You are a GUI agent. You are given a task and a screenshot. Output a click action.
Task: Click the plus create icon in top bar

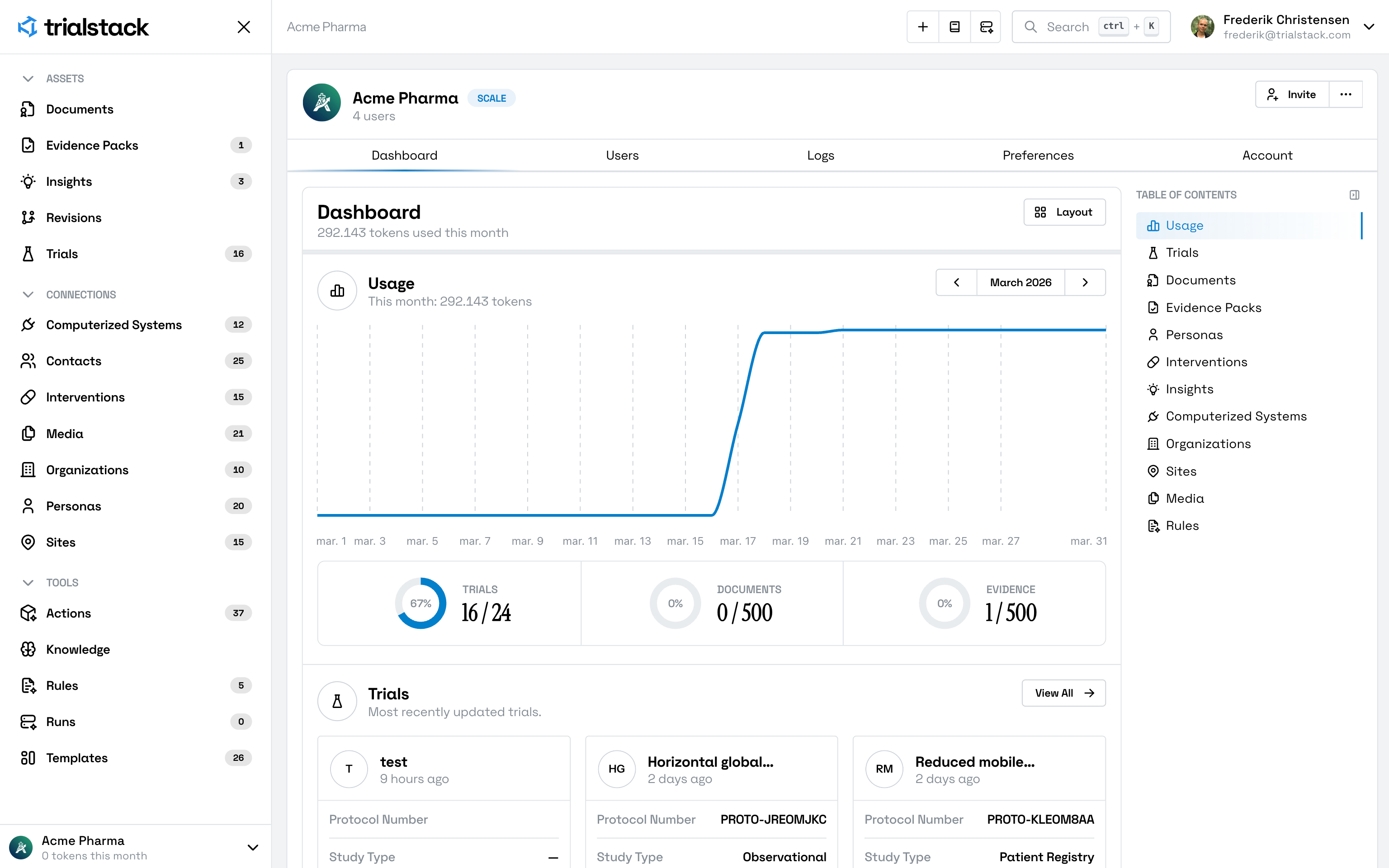pyautogui.click(x=923, y=27)
